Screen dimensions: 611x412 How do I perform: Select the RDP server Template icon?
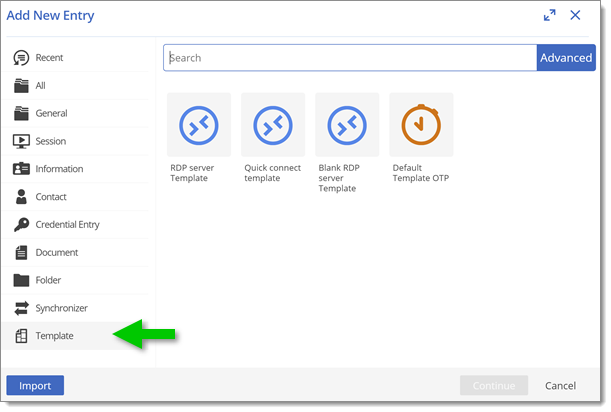(199, 125)
